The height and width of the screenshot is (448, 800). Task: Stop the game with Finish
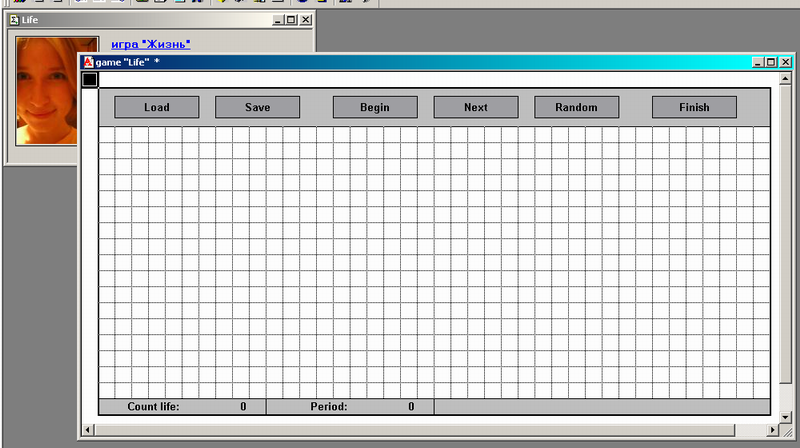(694, 107)
